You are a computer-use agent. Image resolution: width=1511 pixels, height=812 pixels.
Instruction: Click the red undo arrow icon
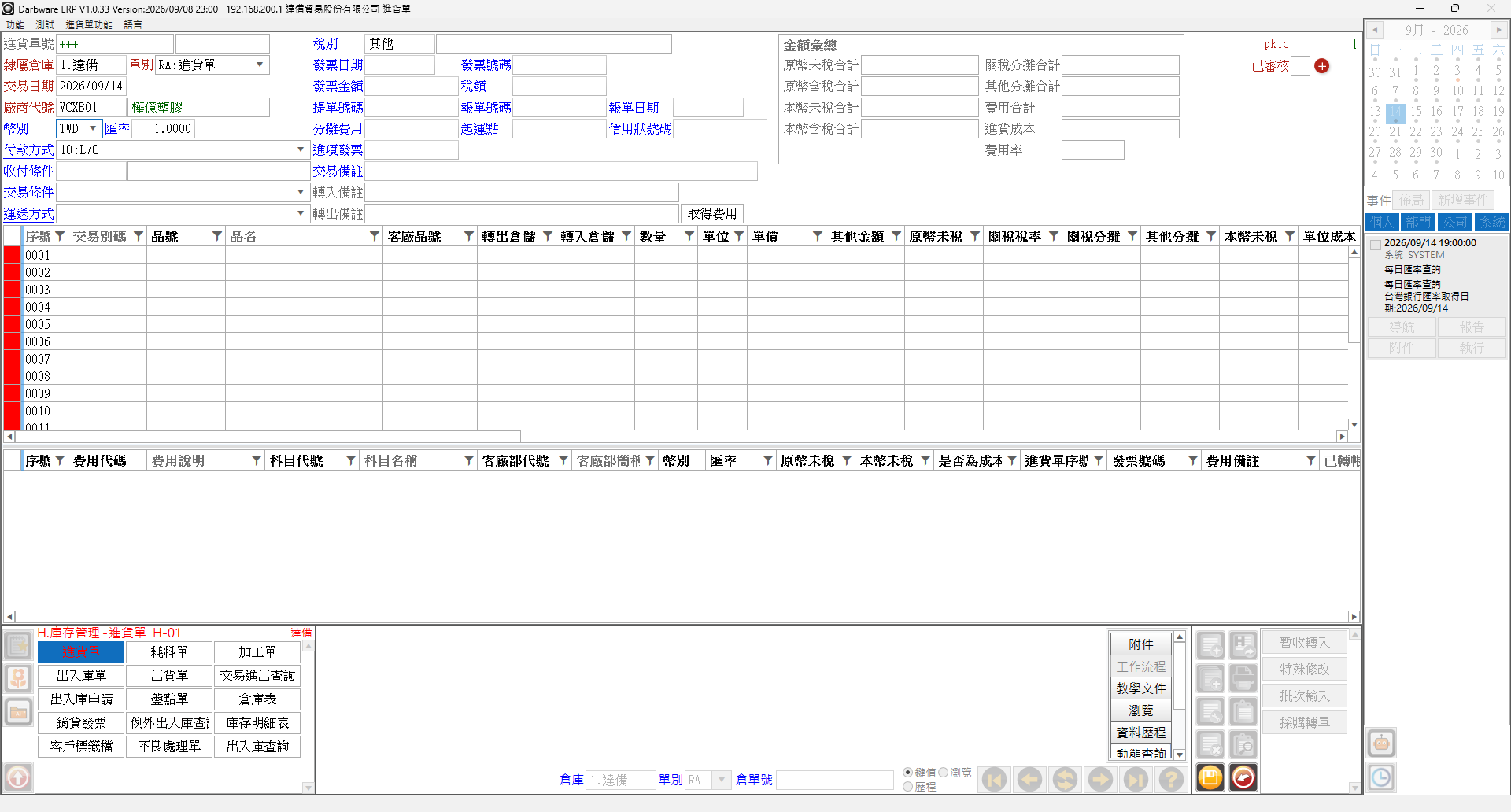(x=1243, y=777)
